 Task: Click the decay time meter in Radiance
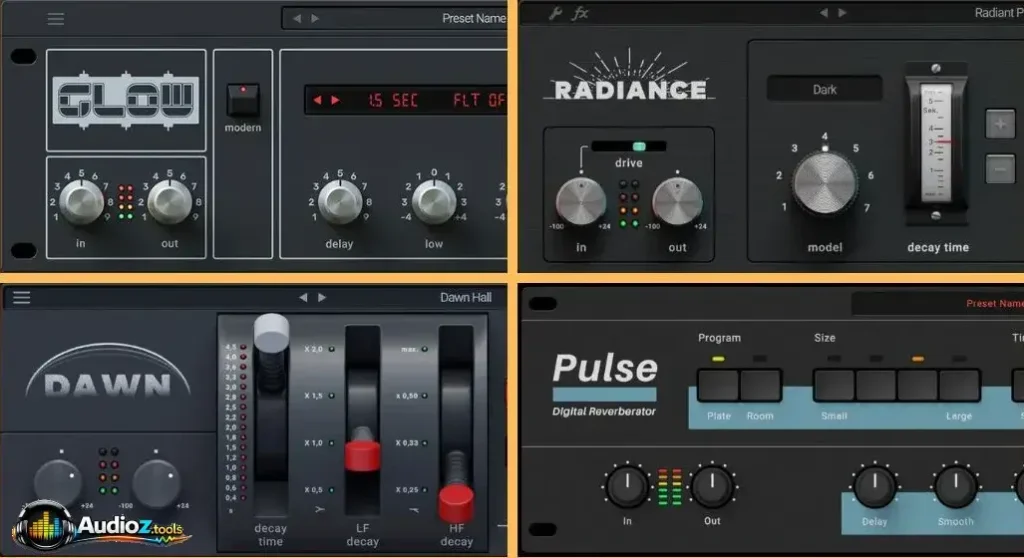(x=936, y=142)
